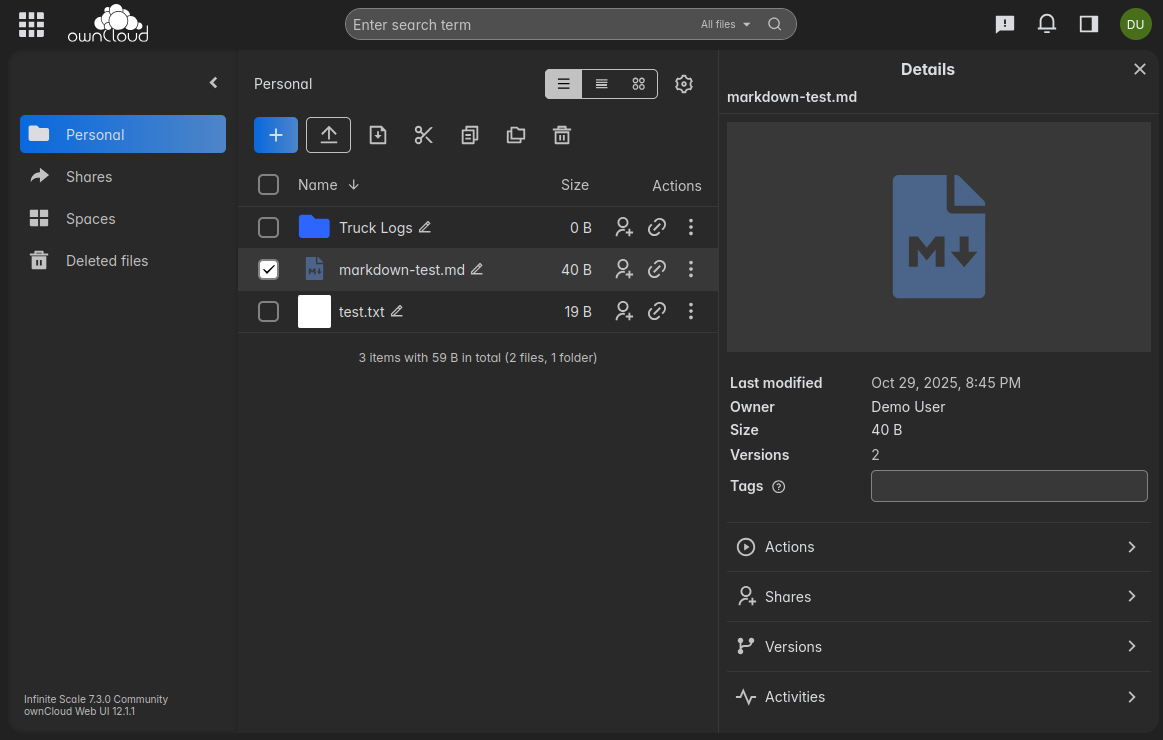The height and width of the screenshot is (740, 1163).
Task: Toggle the select all files checkbox
Action: 268,185
